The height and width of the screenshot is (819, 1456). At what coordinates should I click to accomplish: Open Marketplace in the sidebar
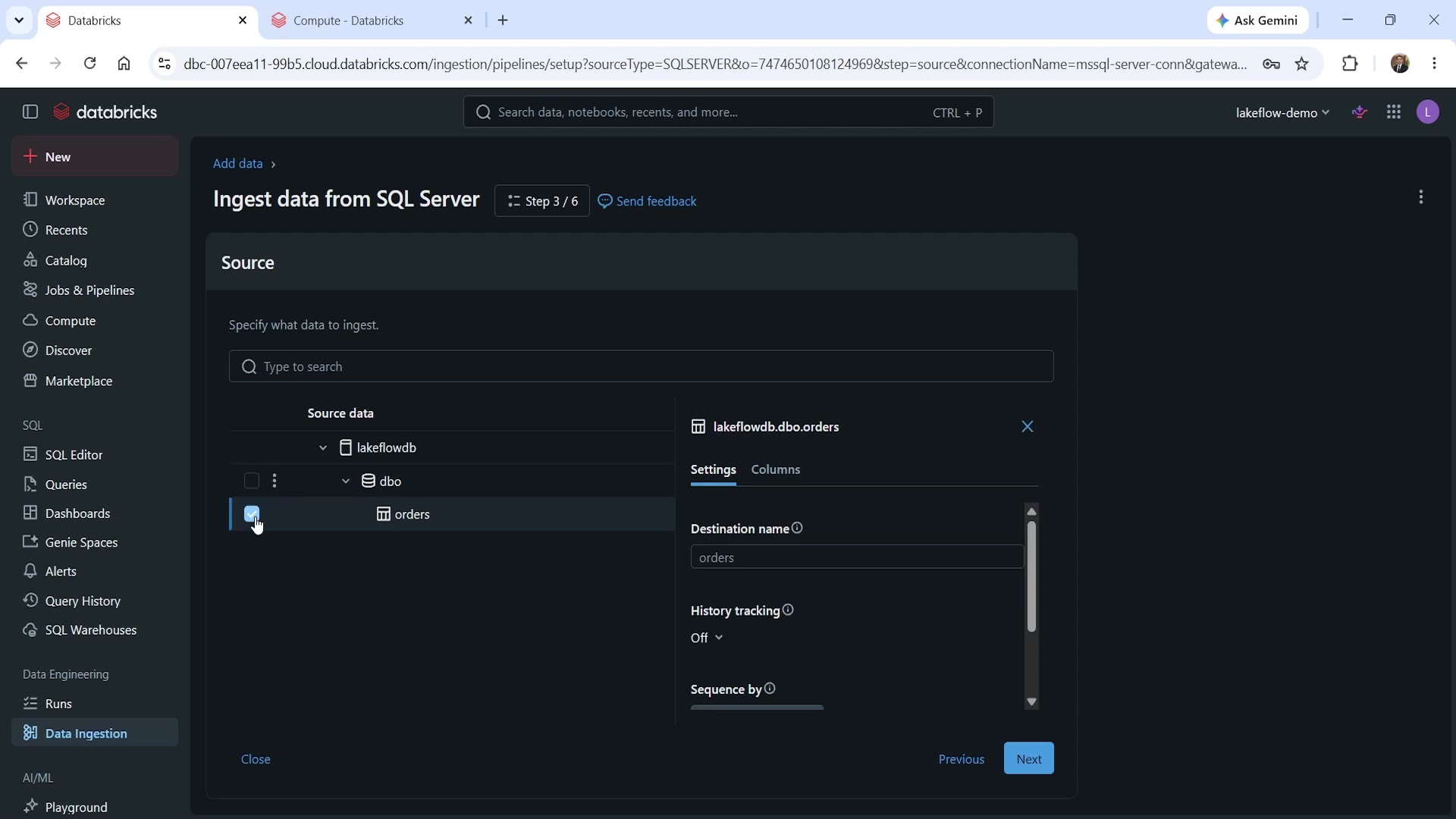95,381
